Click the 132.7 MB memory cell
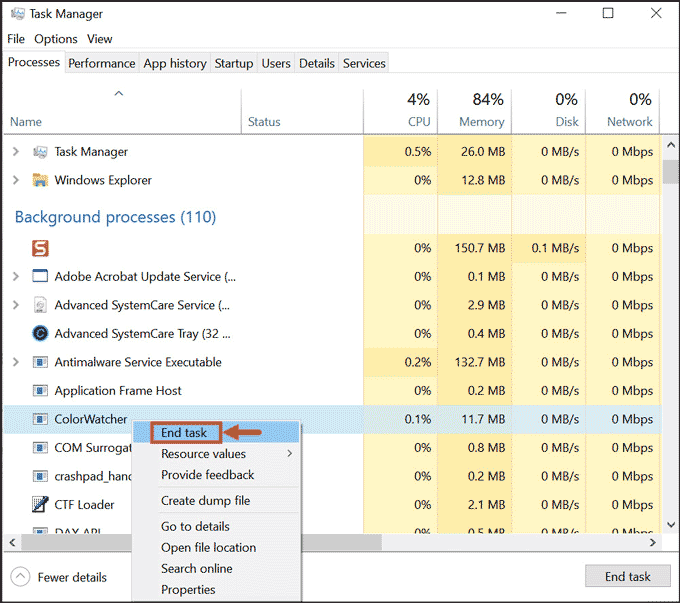Image resolution: width=680 pixels, height=603 pixels. [474, 362]
